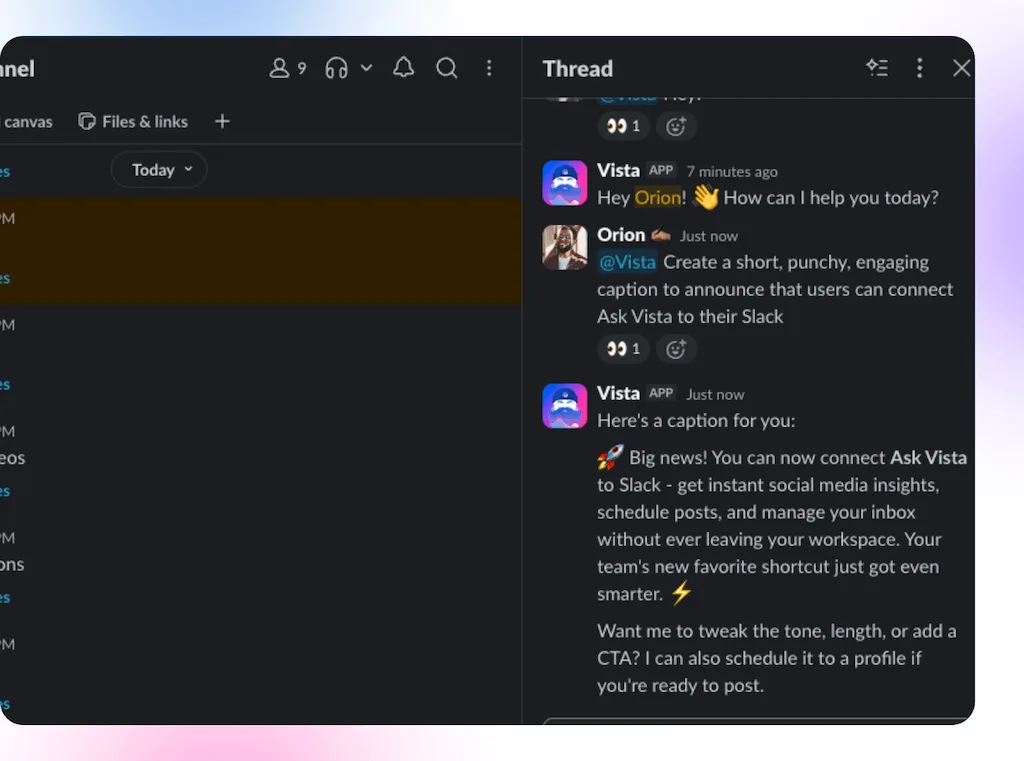Screen dimensions: 1024x761
Task: Switch to the canvas tab
Action: [26, 122]
